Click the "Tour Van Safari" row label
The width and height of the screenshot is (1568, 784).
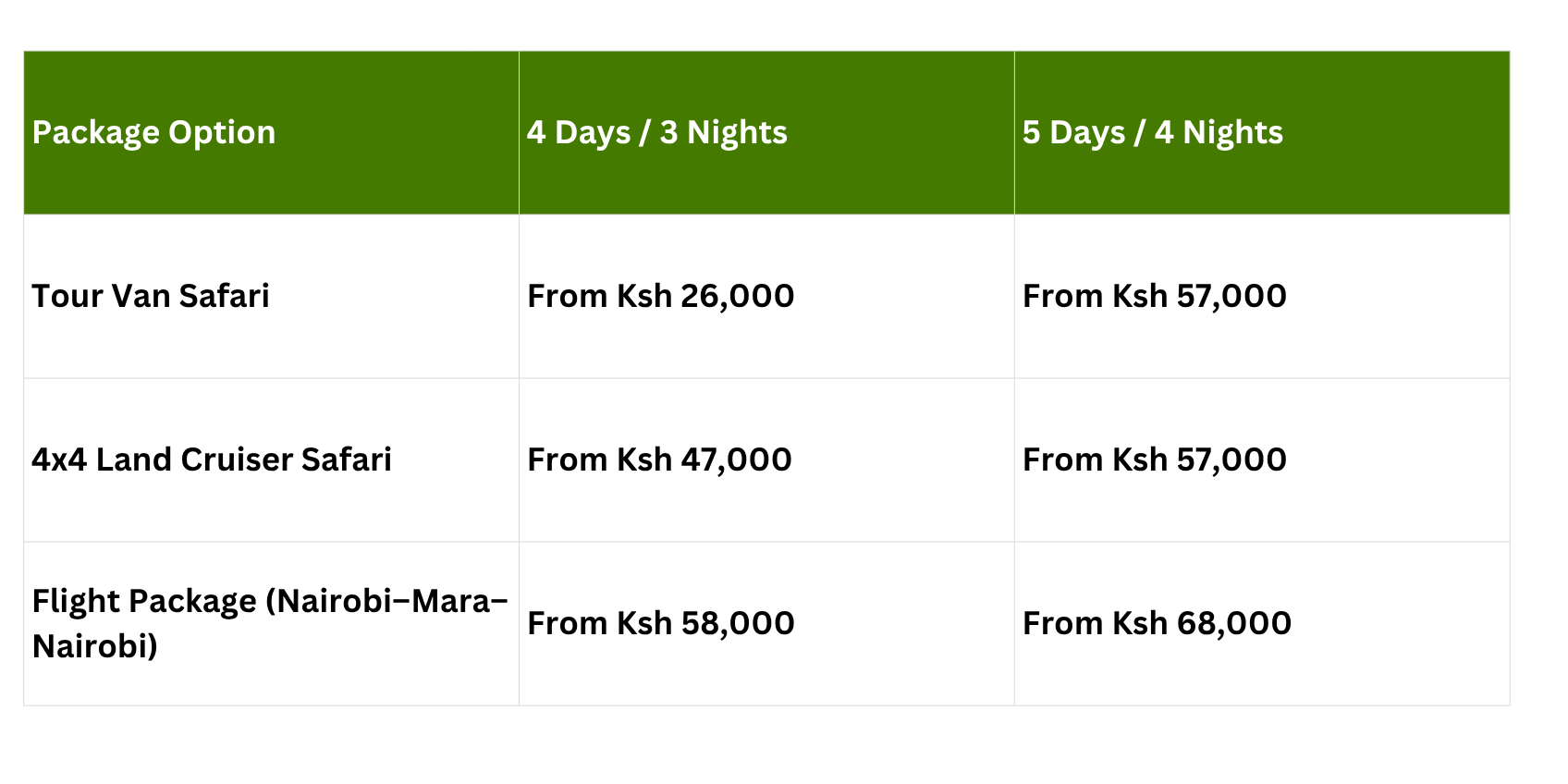[151, 296]
